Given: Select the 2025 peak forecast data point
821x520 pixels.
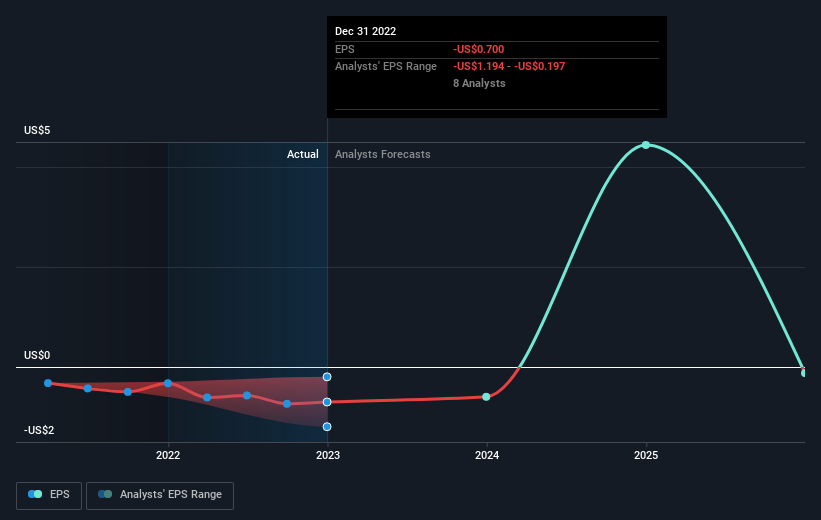Looking at the screenshot, I should pos(646,145).
